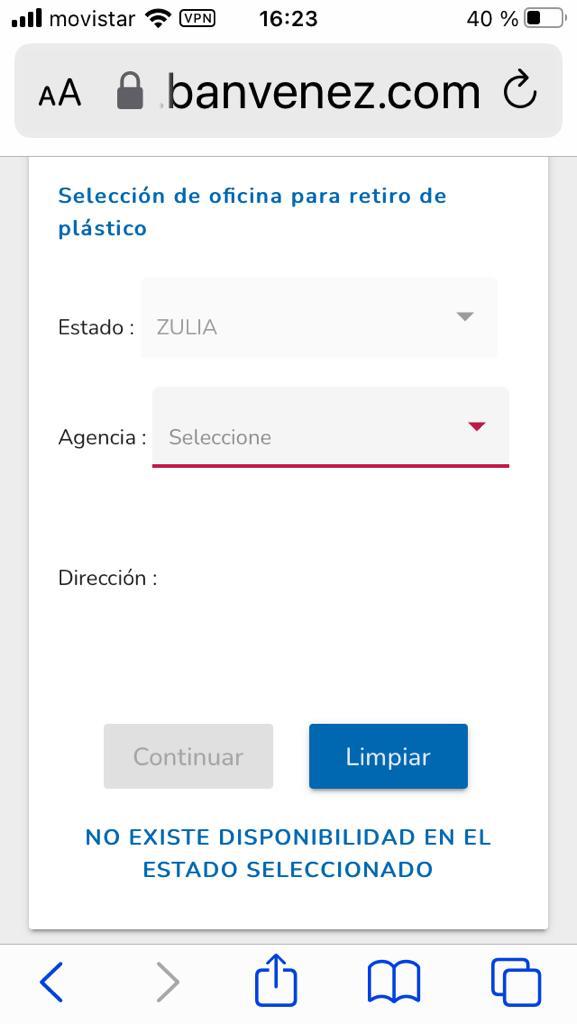Tap the Safari back arrow
The width and height of the screenshot is (577, 1024).
[51, 982]
